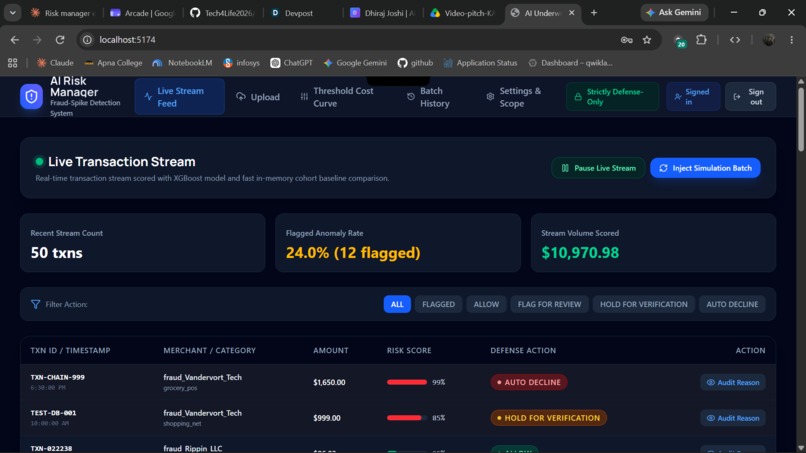The width and height of the screenshot is (806, 453).
Task: Click the $1,650.00 amount cell
Action: [329, 383]
